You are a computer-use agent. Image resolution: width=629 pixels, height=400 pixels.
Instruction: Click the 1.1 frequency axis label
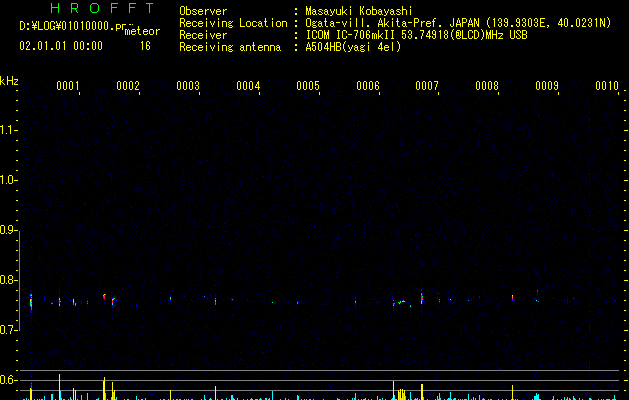pos(8,130)
